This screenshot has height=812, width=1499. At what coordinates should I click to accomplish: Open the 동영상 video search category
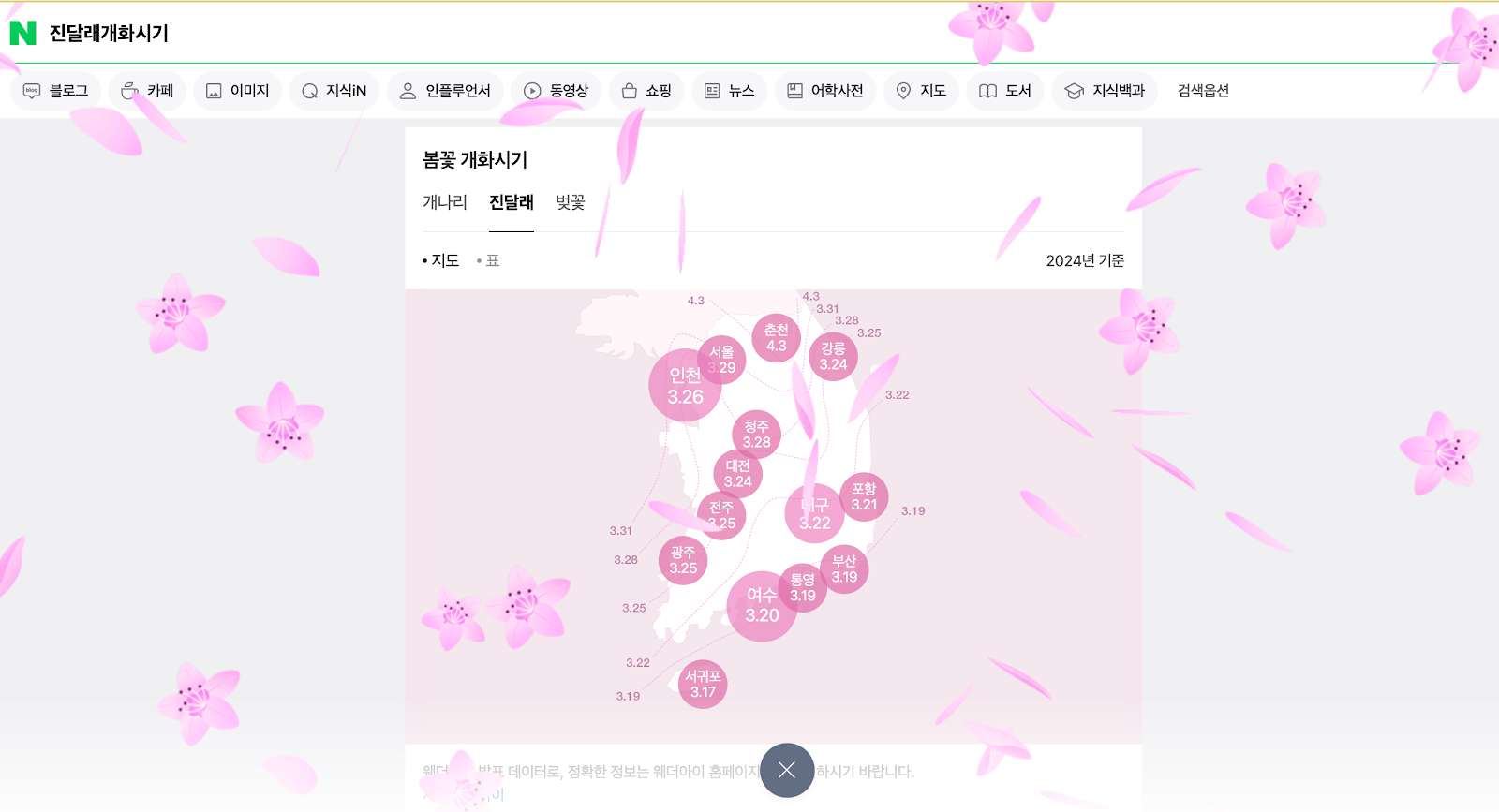tap(556, 91)
